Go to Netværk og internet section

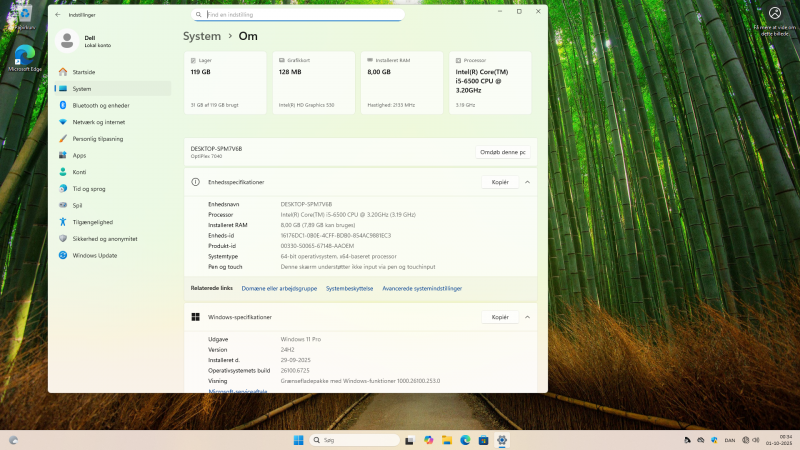coord(100,122)
